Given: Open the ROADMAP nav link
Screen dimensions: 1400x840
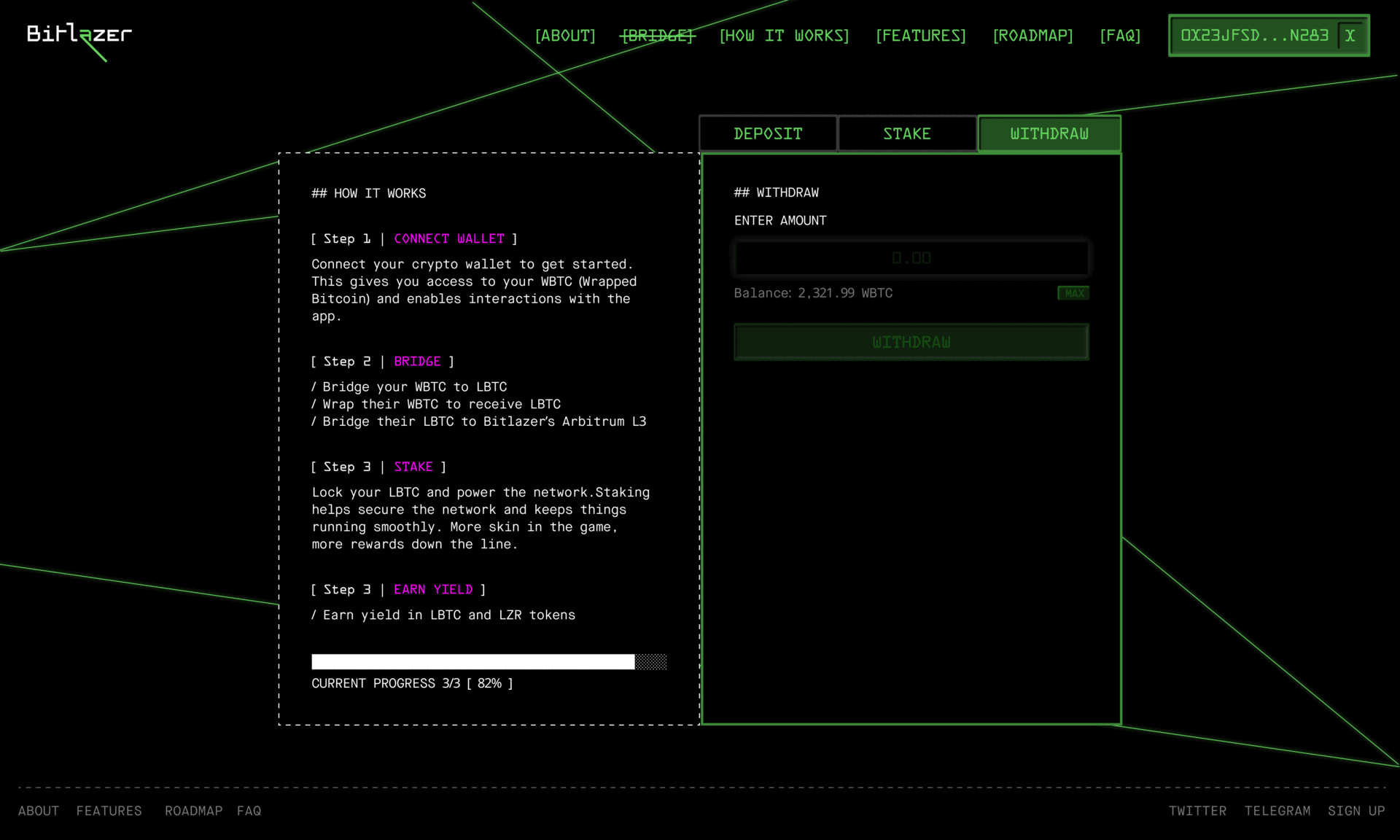Looking at the screenshot, I should [x=1032, y=36].
